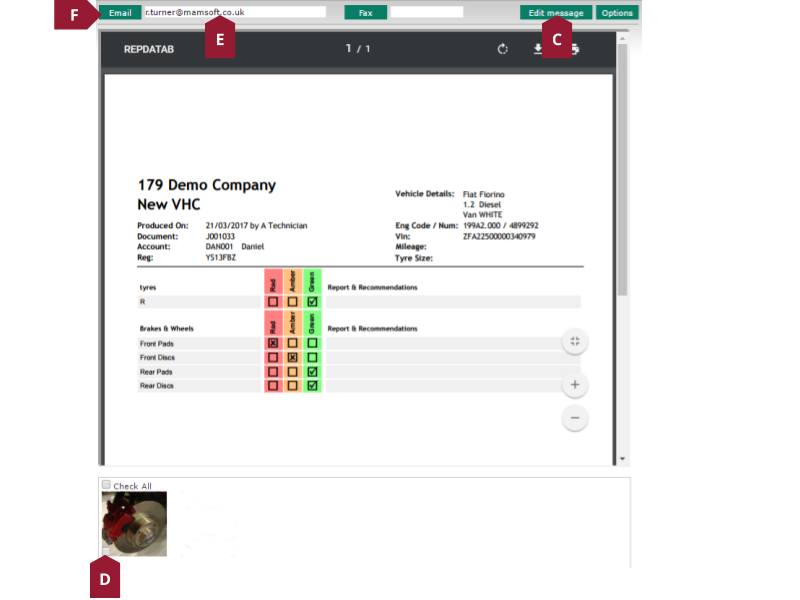The image size is (800, 600).
Task: Click the scroll down arrow of the viewer
Action: (x=623, y=459)
